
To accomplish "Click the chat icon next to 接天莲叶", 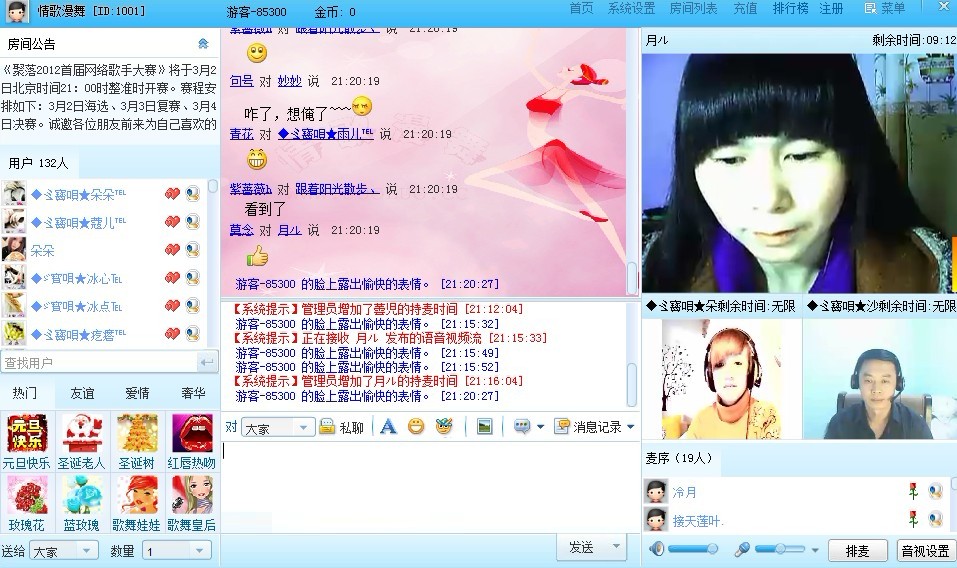I will 935,520.
